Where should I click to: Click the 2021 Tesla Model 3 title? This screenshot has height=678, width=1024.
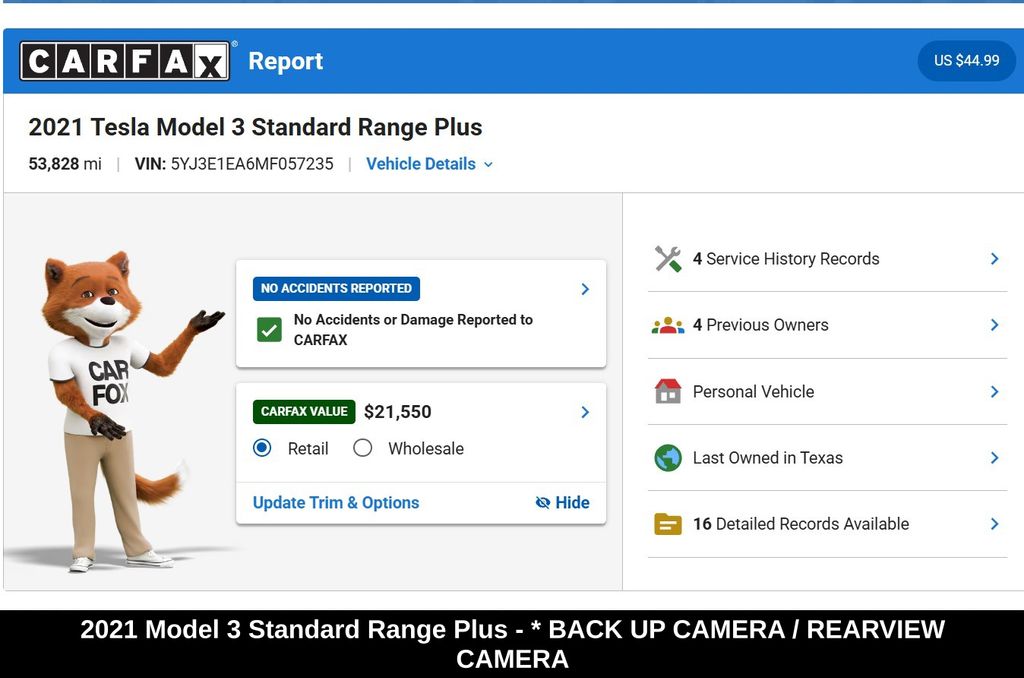255,127
